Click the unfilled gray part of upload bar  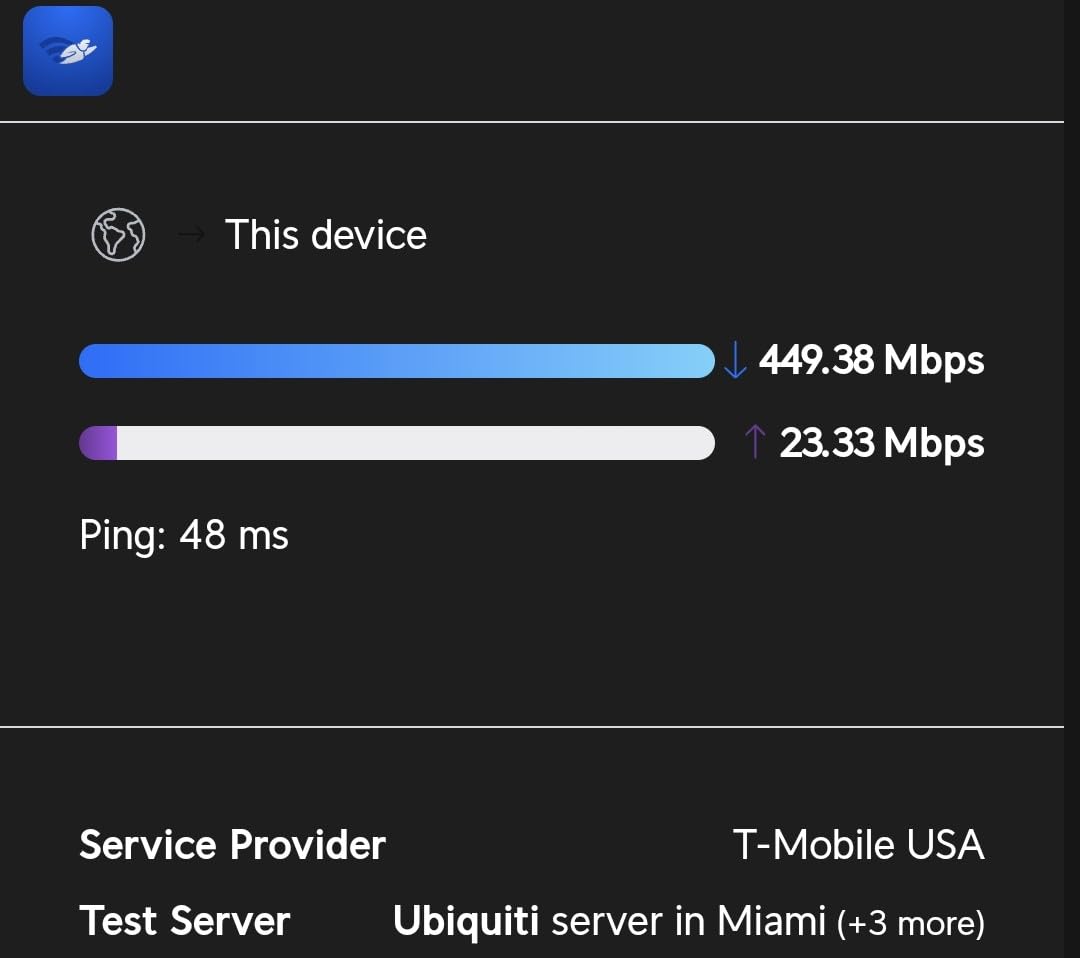415,443
